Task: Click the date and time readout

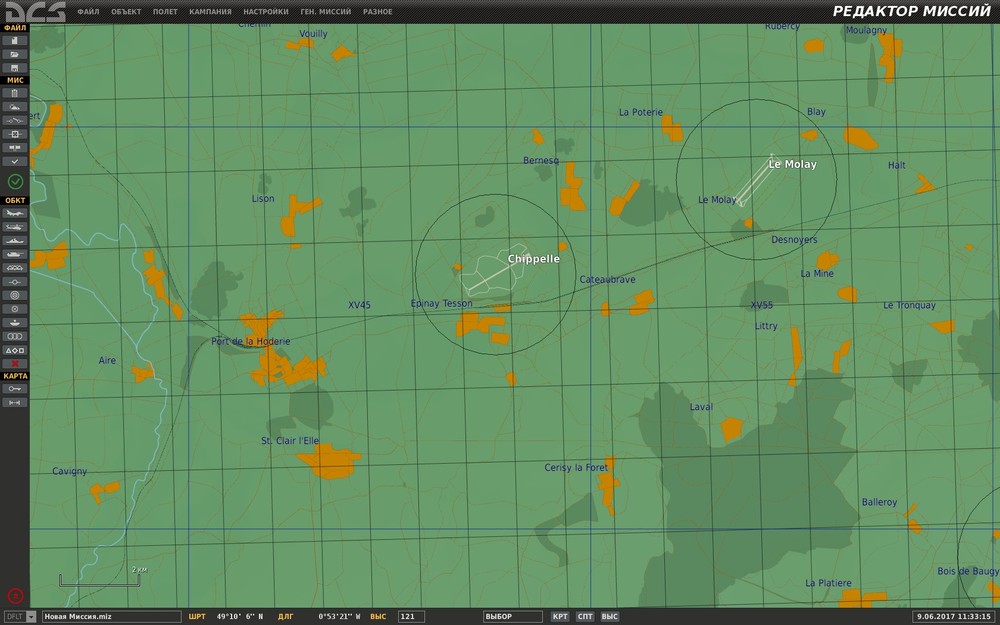Action: click(954, 617)
